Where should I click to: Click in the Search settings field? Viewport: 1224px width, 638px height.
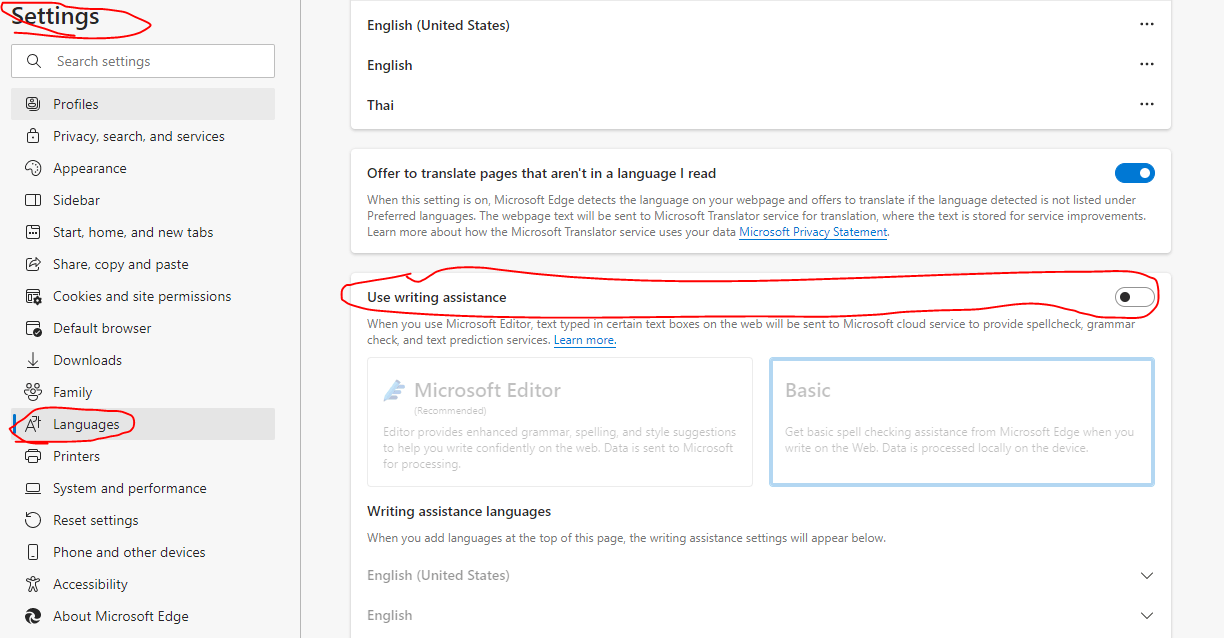point(143,61)
